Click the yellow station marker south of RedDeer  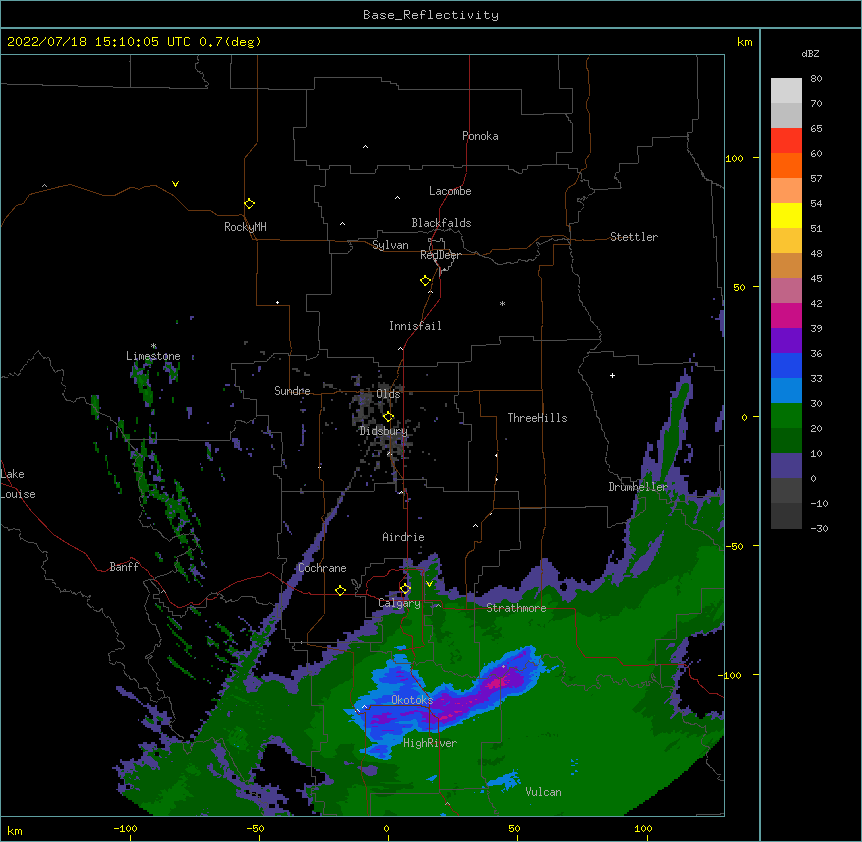(x=425, y=281)
